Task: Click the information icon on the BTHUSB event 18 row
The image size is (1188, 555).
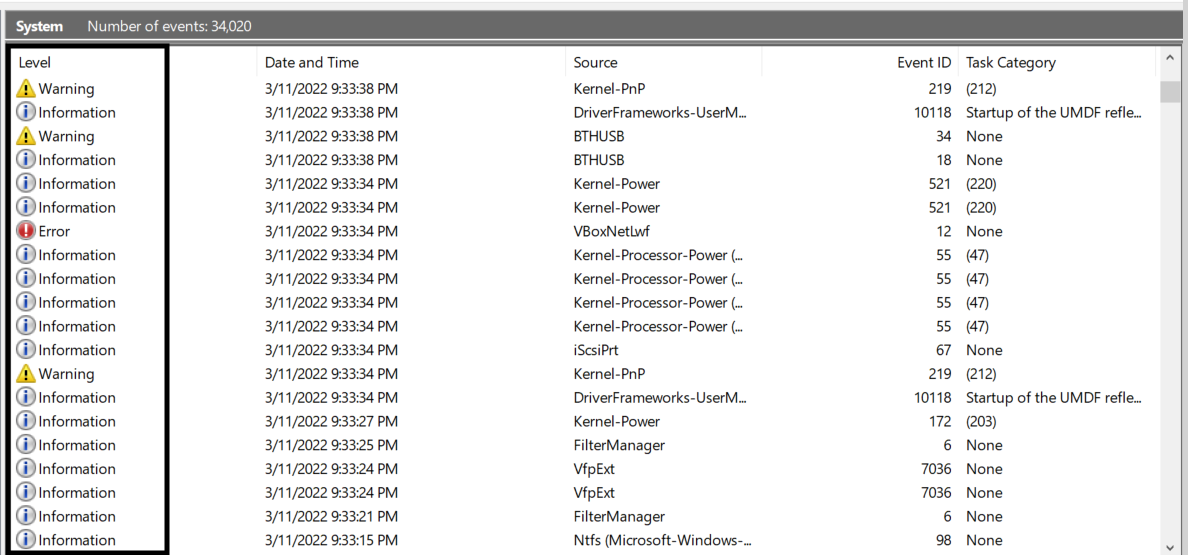Action: click(x=26, y=160)
